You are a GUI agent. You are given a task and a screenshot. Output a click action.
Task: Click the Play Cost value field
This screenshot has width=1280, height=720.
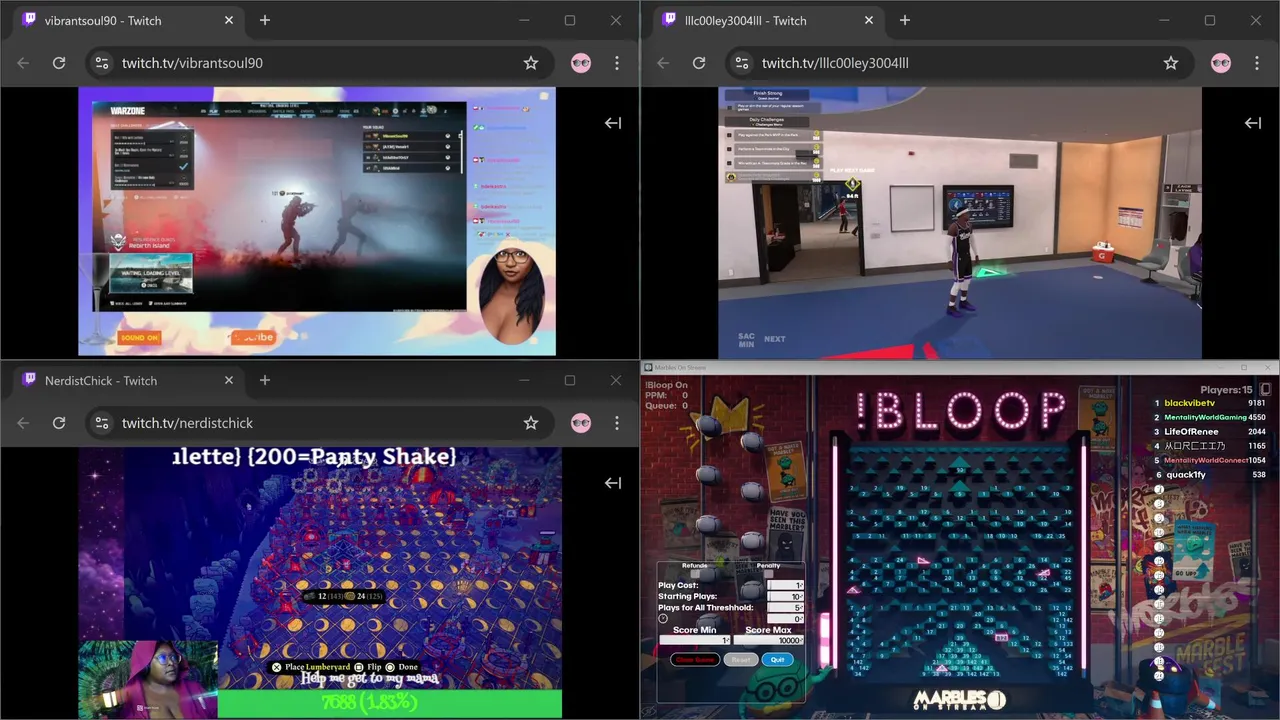(785, 585)
